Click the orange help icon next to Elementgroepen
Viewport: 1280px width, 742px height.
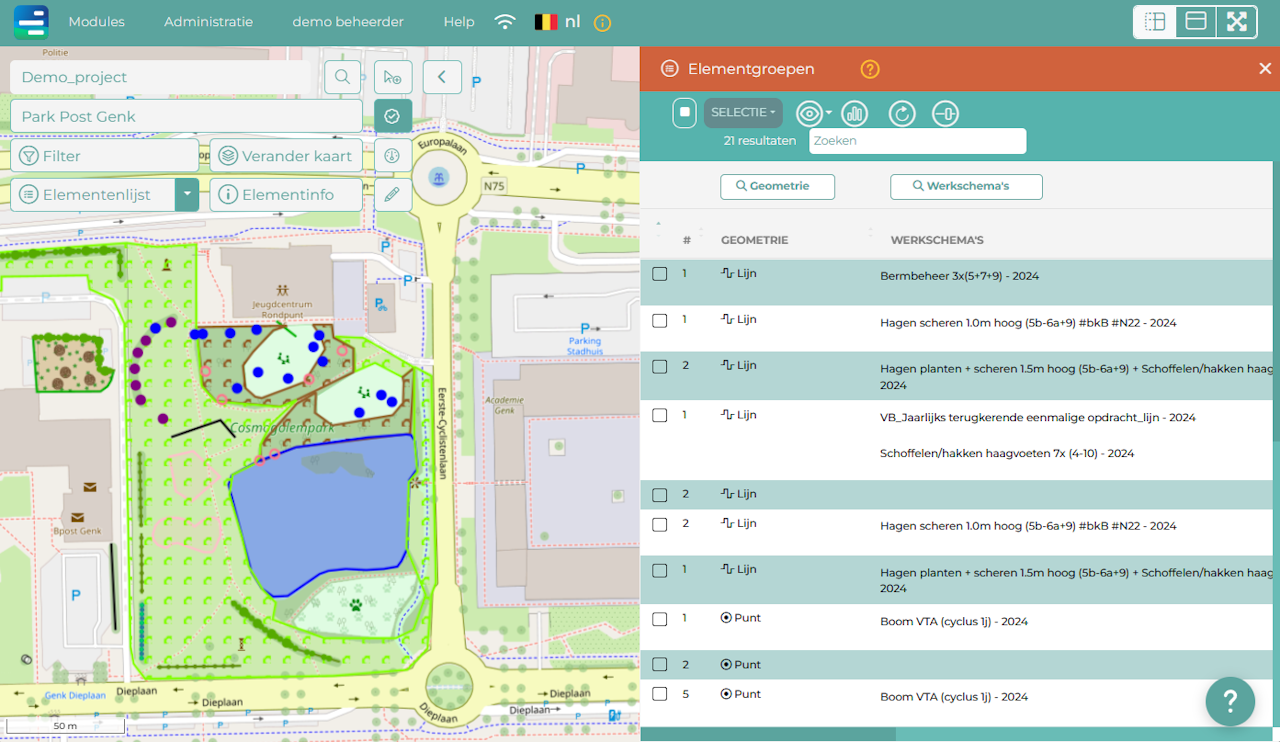pos(870,69)
